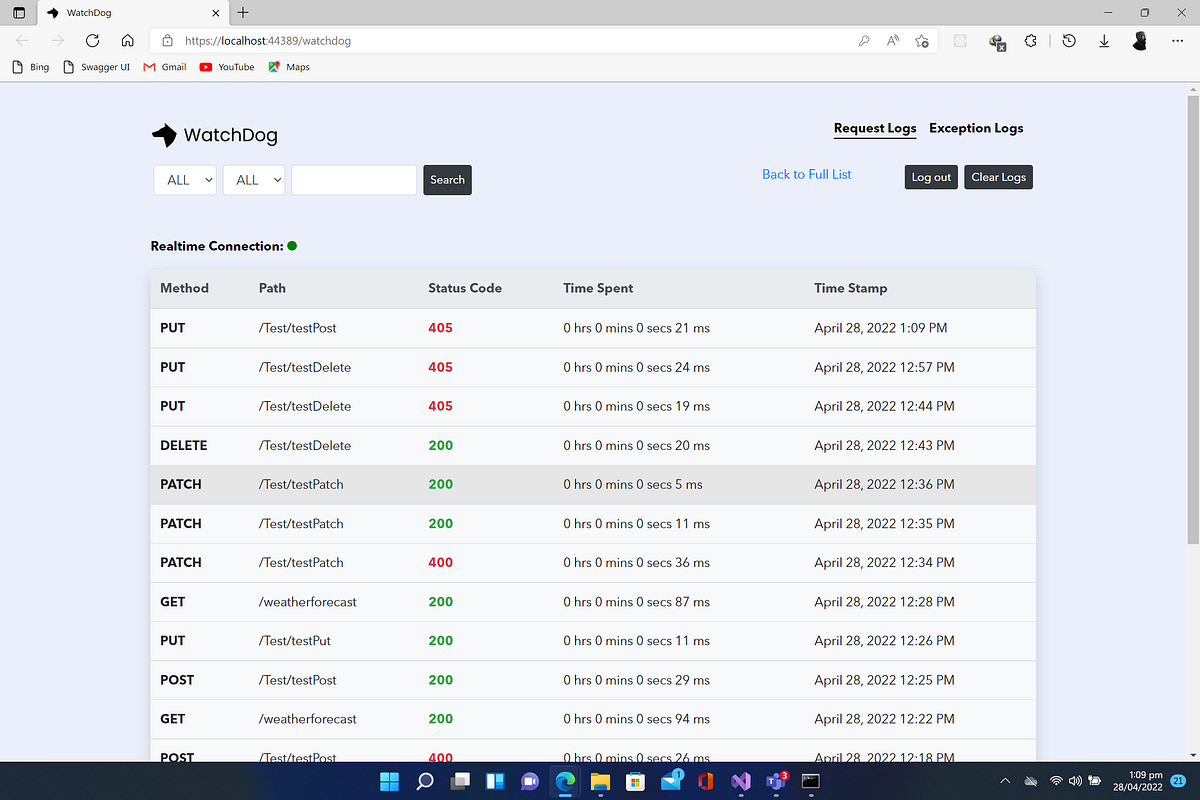Mute system volume from the taskbar

1074,782
